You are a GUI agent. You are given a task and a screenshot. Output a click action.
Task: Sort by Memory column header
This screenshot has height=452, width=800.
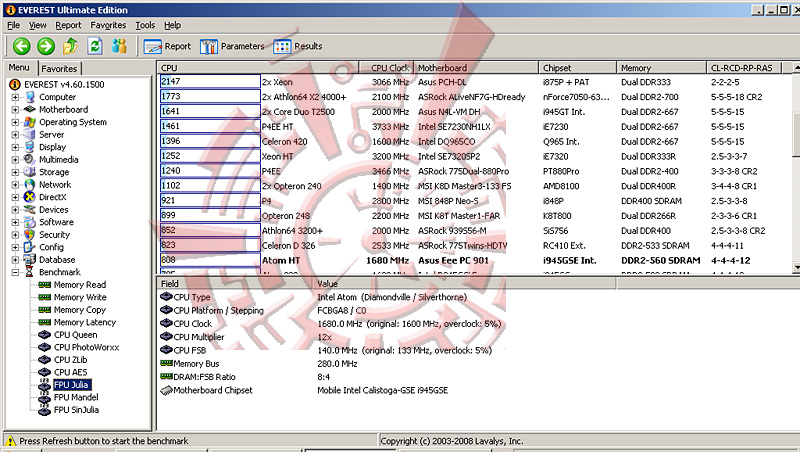pos(661,68)
